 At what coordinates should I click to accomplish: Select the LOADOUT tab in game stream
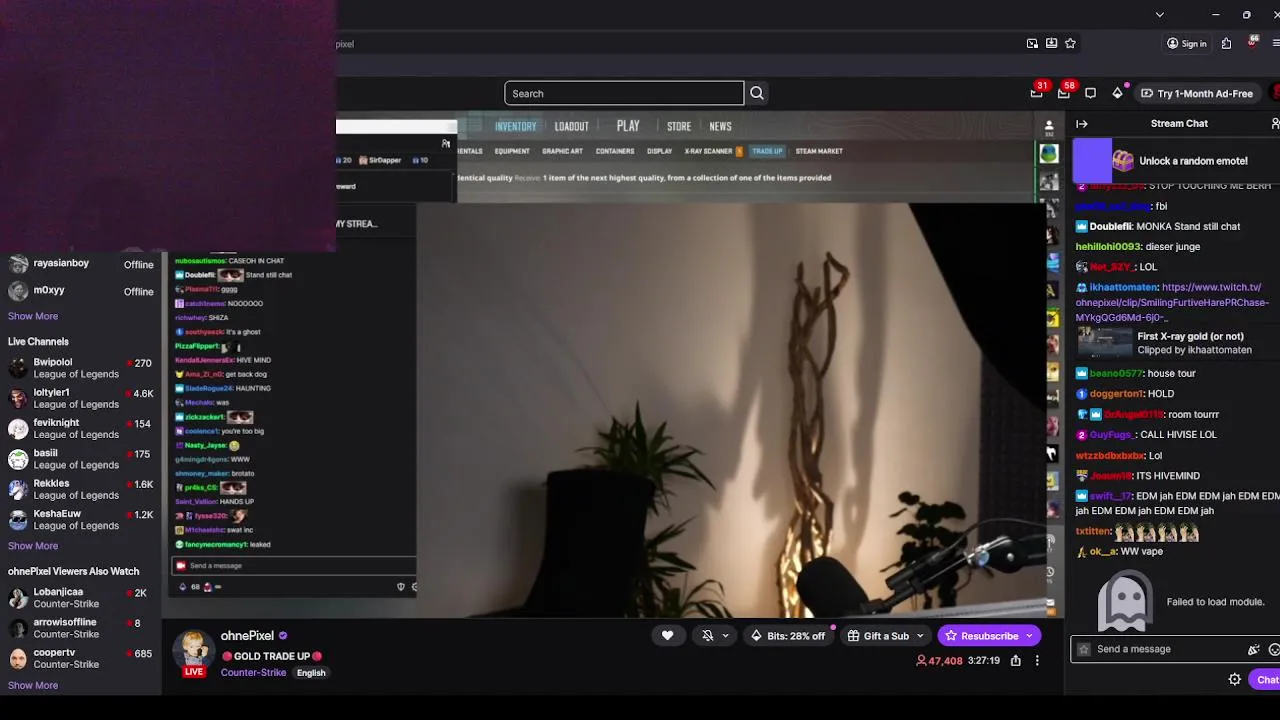coord(572,127)
